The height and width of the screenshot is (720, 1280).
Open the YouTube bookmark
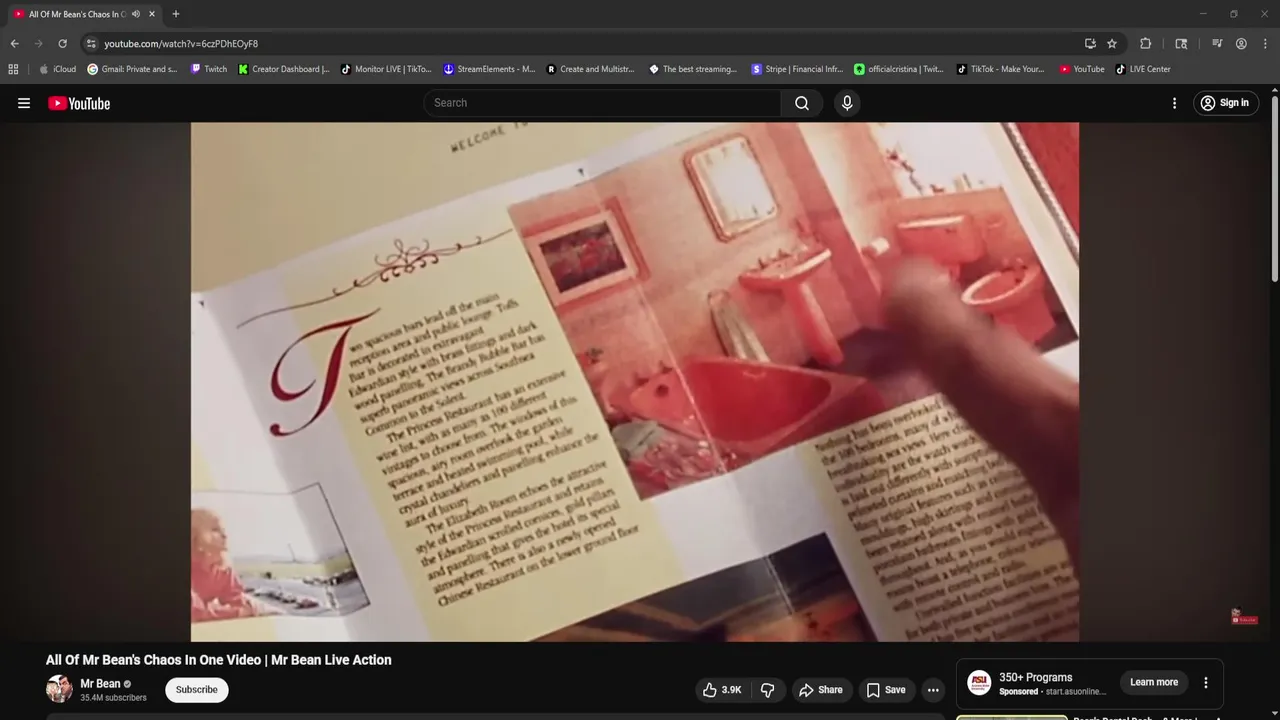1082,69
